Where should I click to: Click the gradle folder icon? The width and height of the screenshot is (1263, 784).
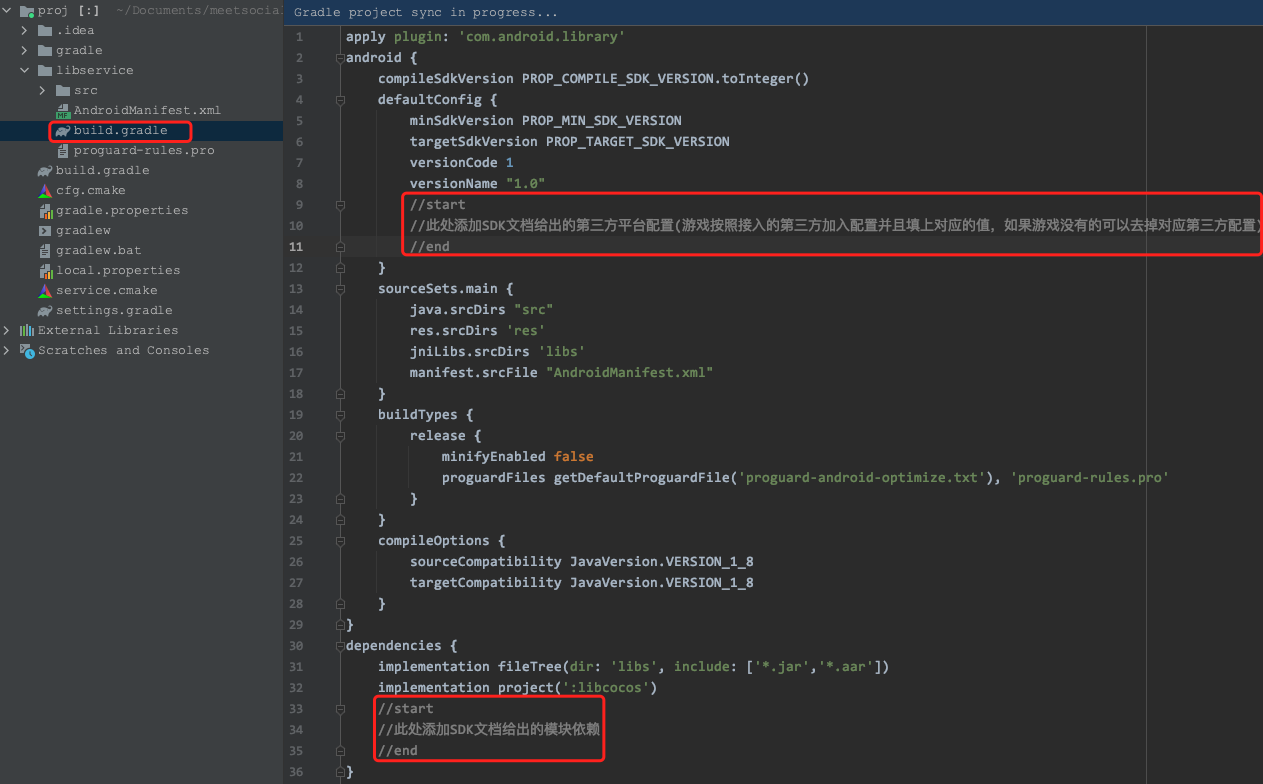(45, 50)
